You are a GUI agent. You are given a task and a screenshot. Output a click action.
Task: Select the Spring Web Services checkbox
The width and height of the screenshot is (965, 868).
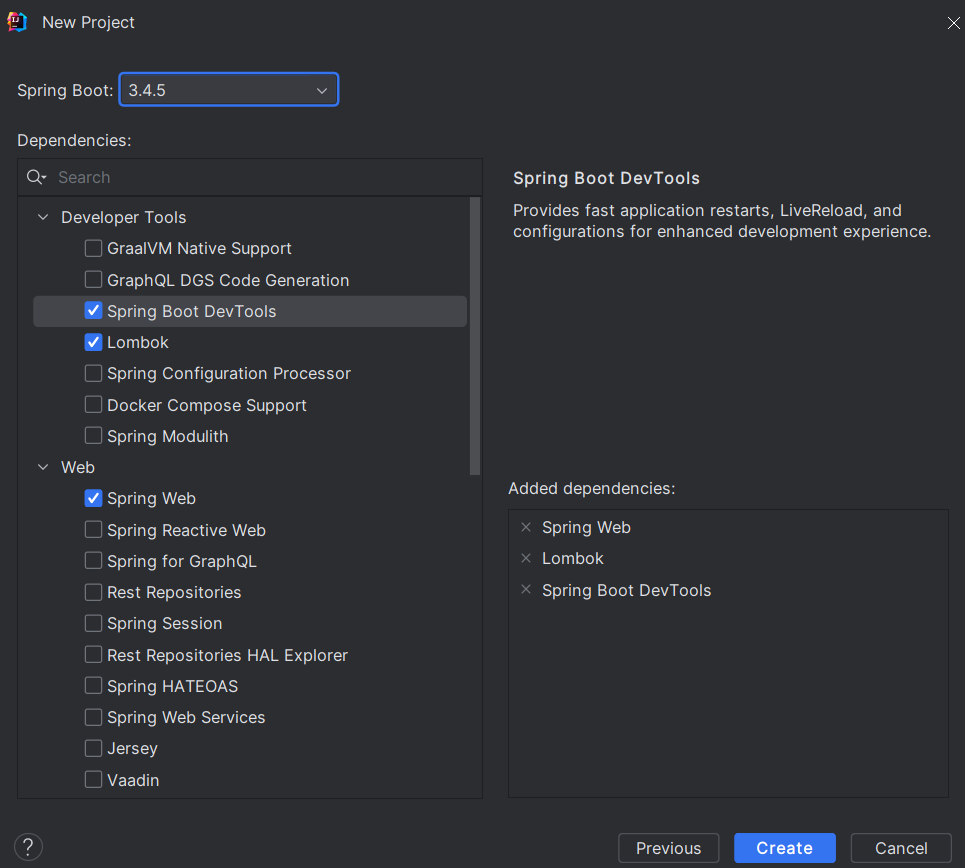93,717
